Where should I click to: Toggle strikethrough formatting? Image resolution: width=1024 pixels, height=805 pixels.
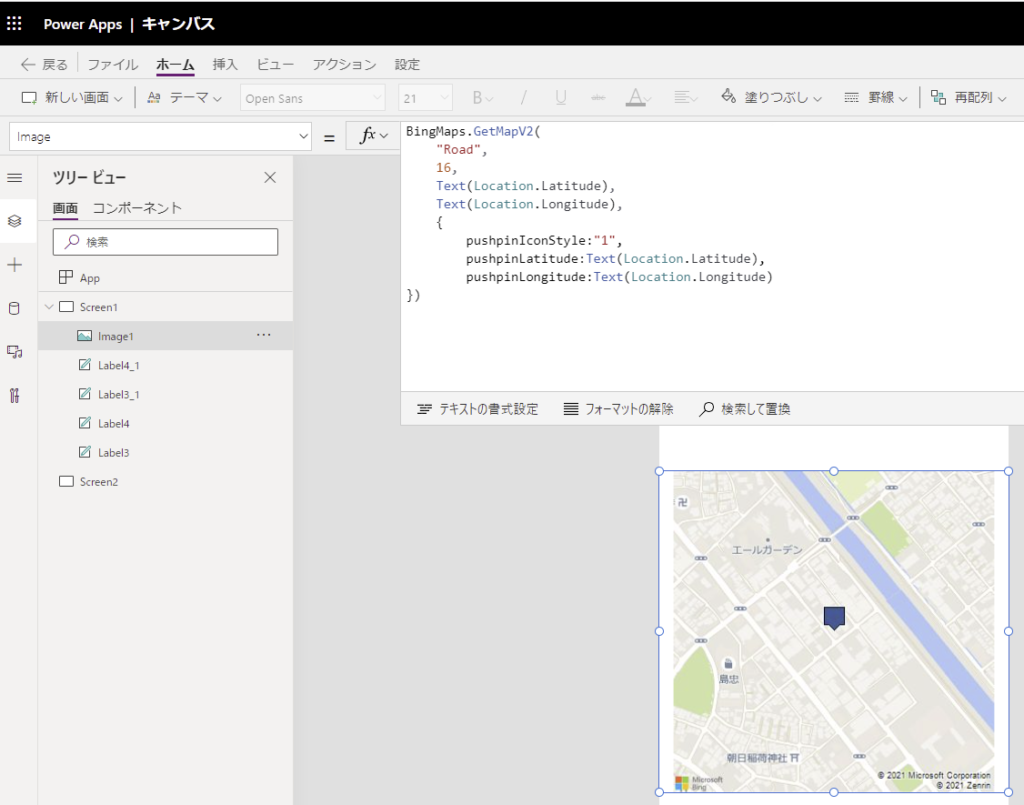[x=598, y=98]
